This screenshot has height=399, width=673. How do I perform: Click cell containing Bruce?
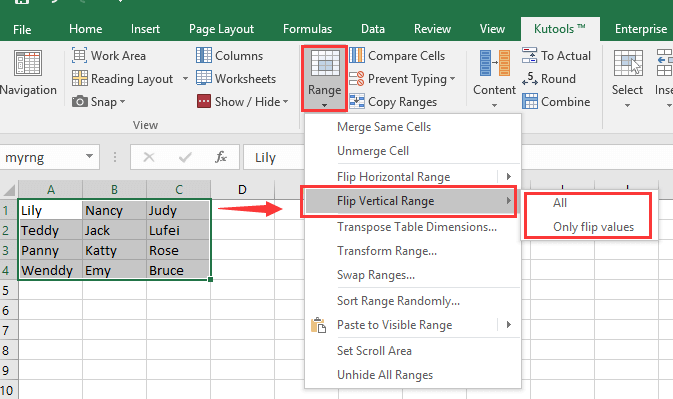pyautogui.click(x=178, y=270)
